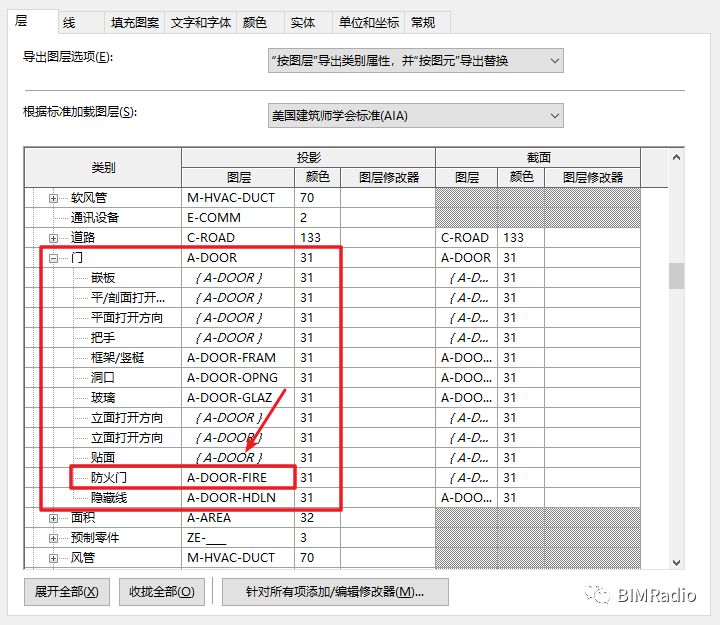
Task: Click the vertical scrollbar thumb
Action: [676, 276]
